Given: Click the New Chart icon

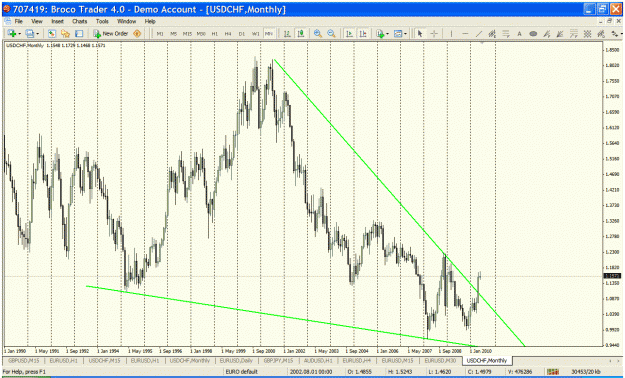Looking at the screenshot, I should pyautogui.click(x=11, y=34).
